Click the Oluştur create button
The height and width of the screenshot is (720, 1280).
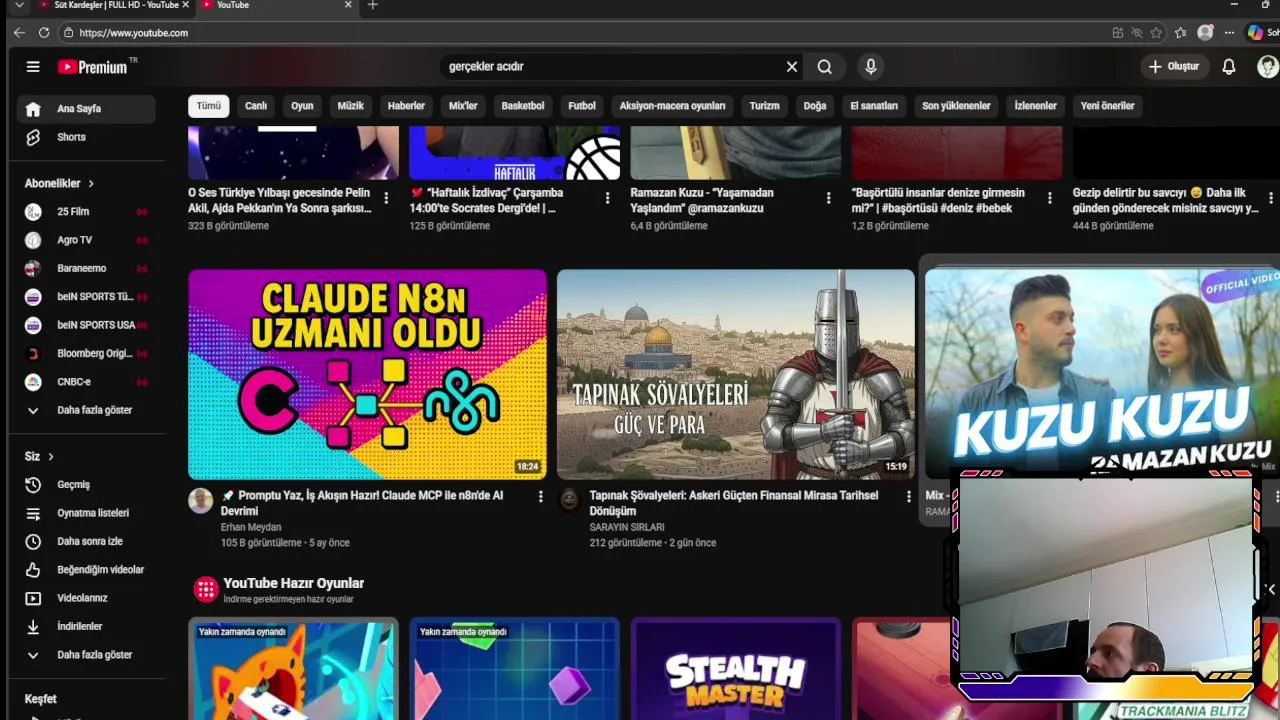coord(1173,67)
